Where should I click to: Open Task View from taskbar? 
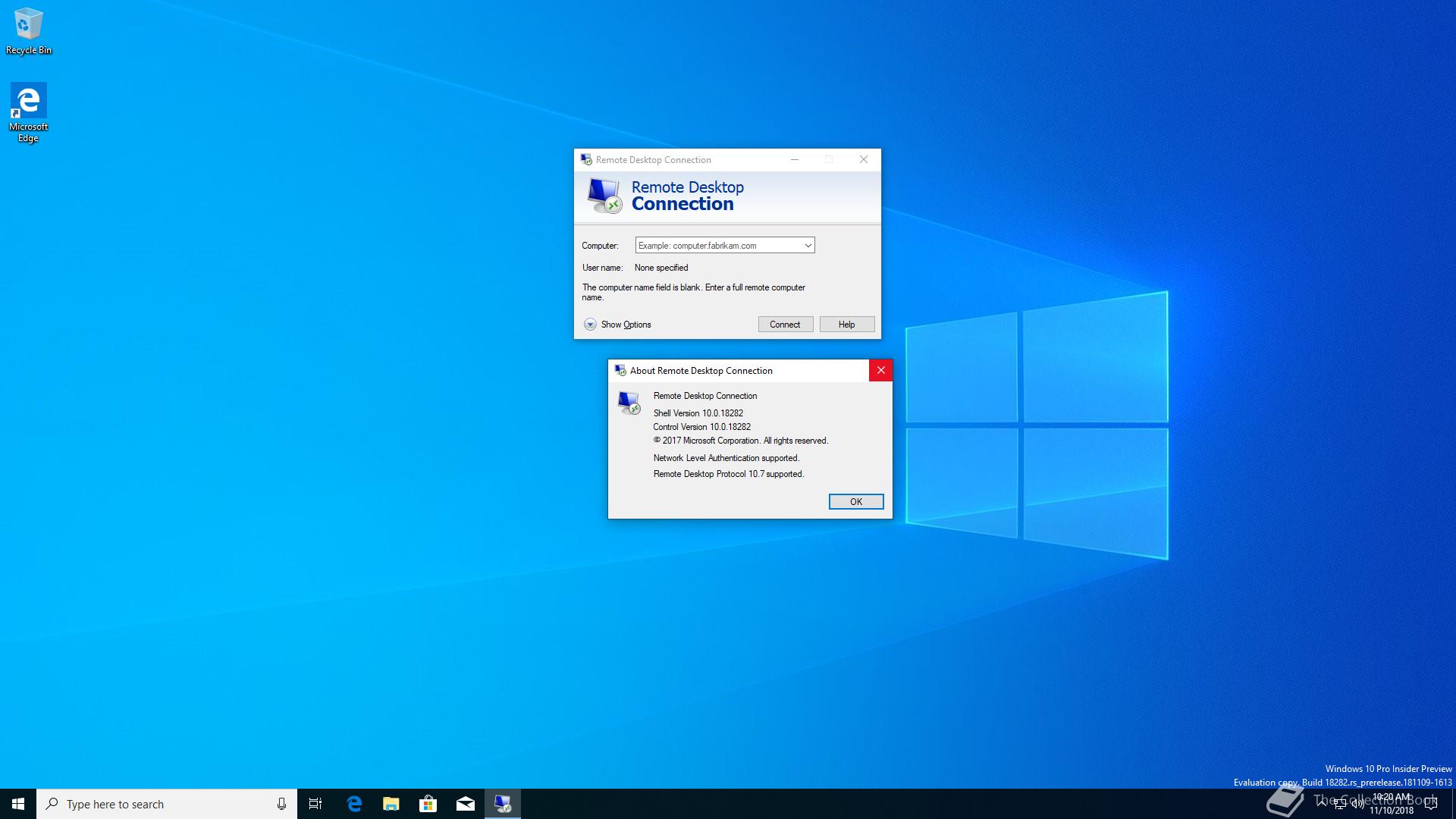315,804
